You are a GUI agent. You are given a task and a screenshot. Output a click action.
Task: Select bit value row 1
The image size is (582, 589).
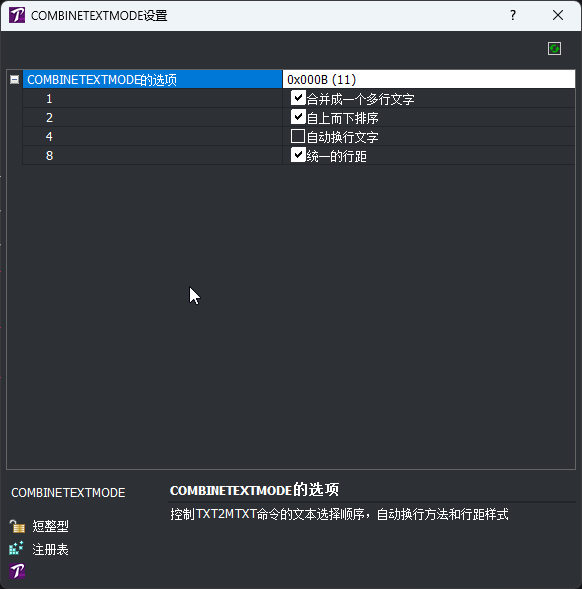153,98
